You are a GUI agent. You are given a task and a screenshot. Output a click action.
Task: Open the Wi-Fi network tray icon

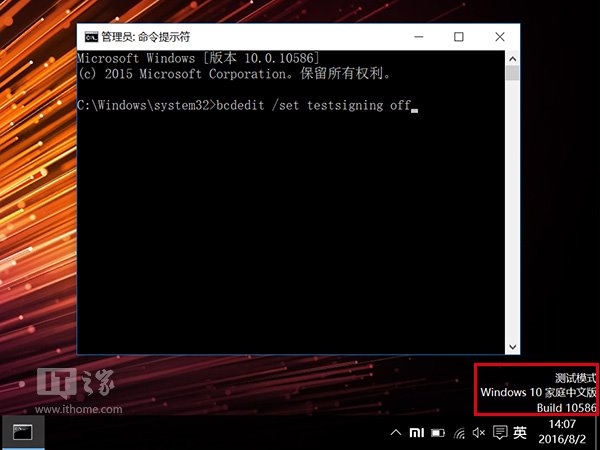pyautogui.click(x=459, y=433)
